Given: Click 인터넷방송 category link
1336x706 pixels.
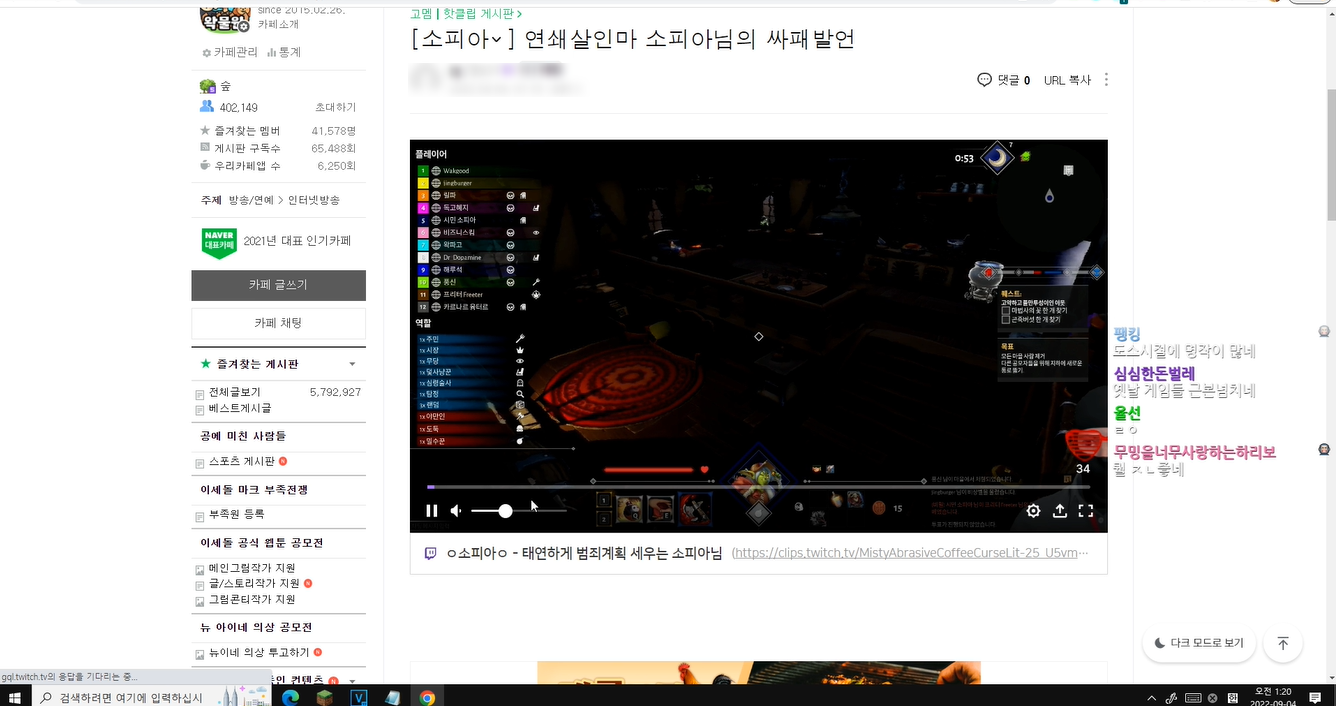Looking at the screenshot, I should click(314, 200).
